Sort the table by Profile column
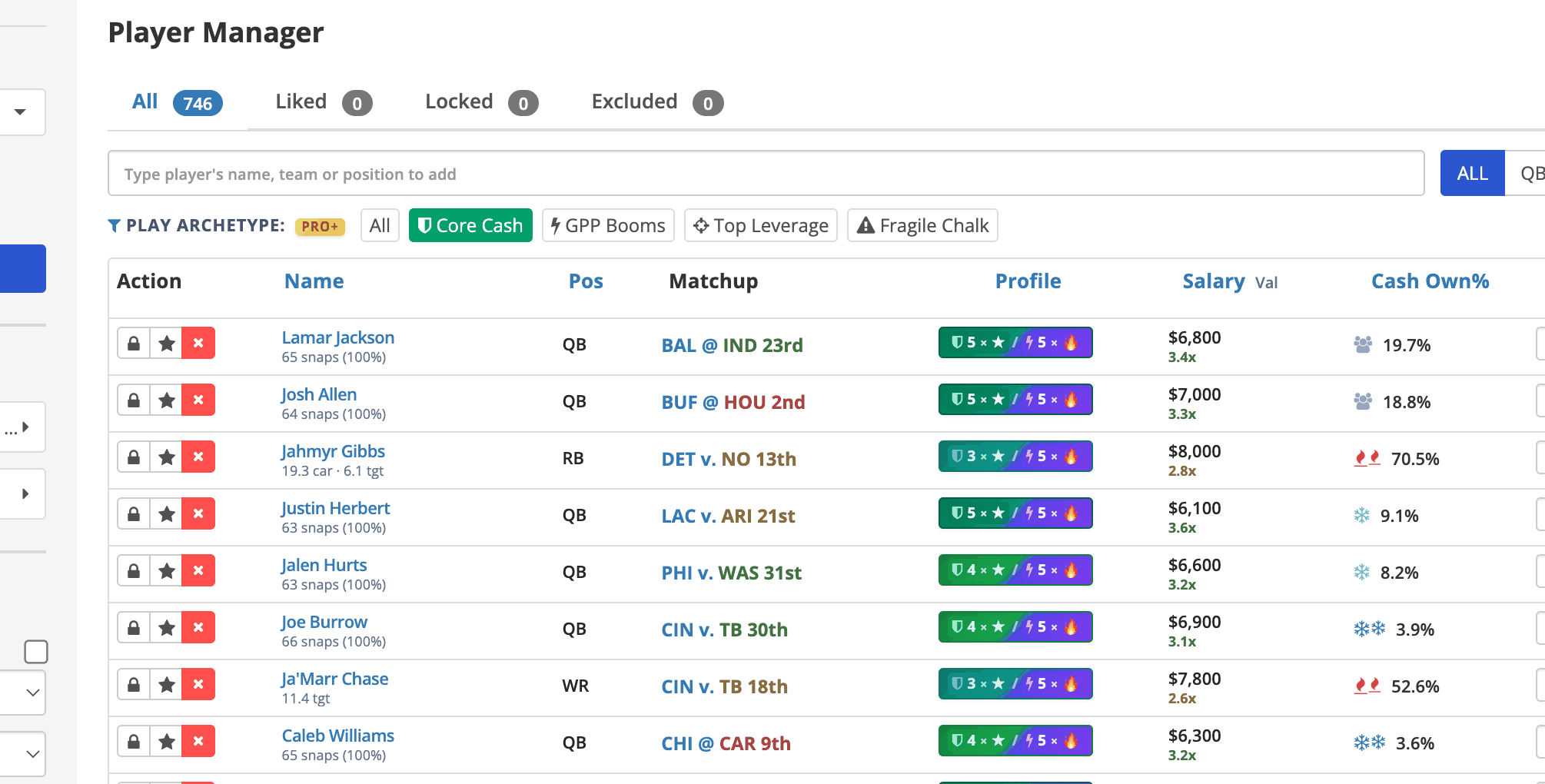Image resolution: width=1545 pixels, height=784 pixels. (1028, 281)
